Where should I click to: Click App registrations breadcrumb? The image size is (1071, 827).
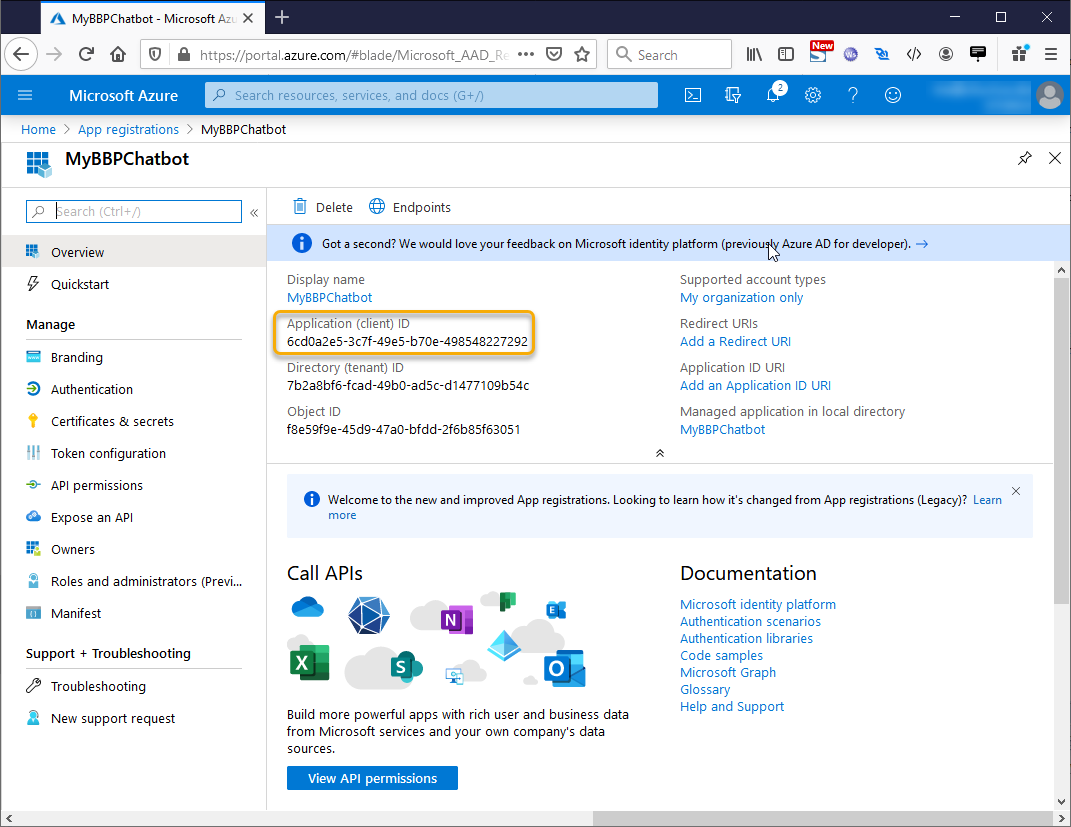point(128,129)
